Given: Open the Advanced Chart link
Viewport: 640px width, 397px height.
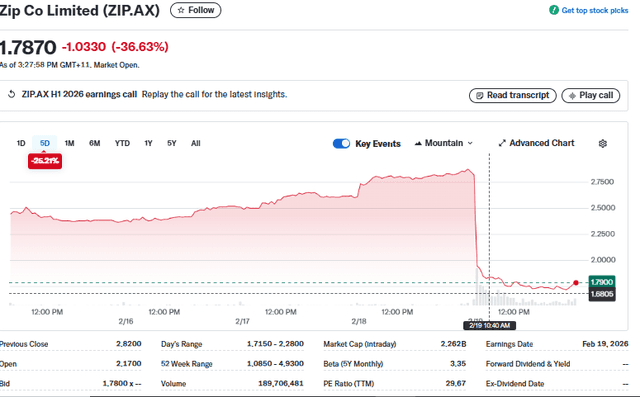Looking at the screenshot, I should 536,143.
